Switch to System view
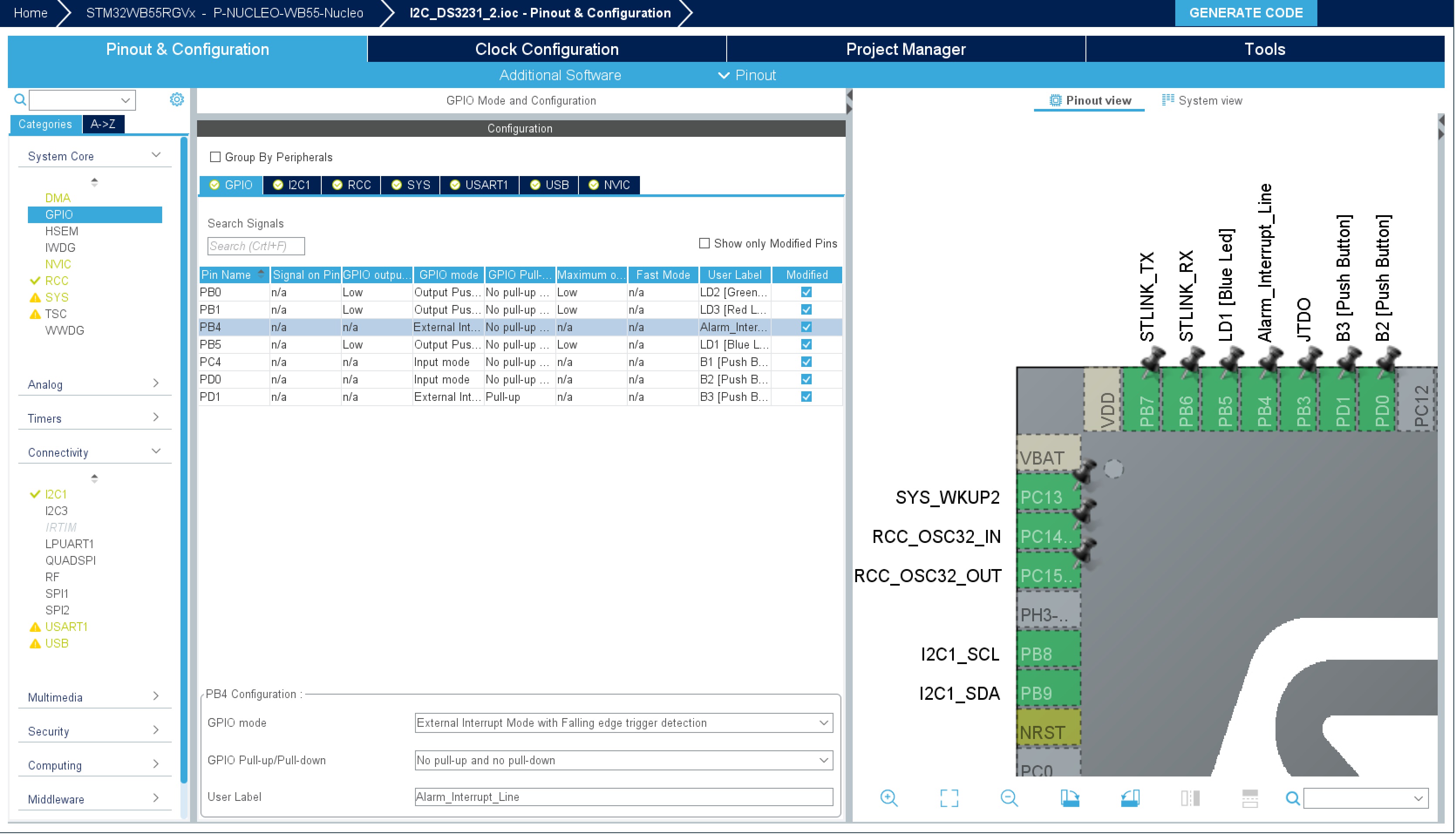1456x834 pixels. (1202, 100)
